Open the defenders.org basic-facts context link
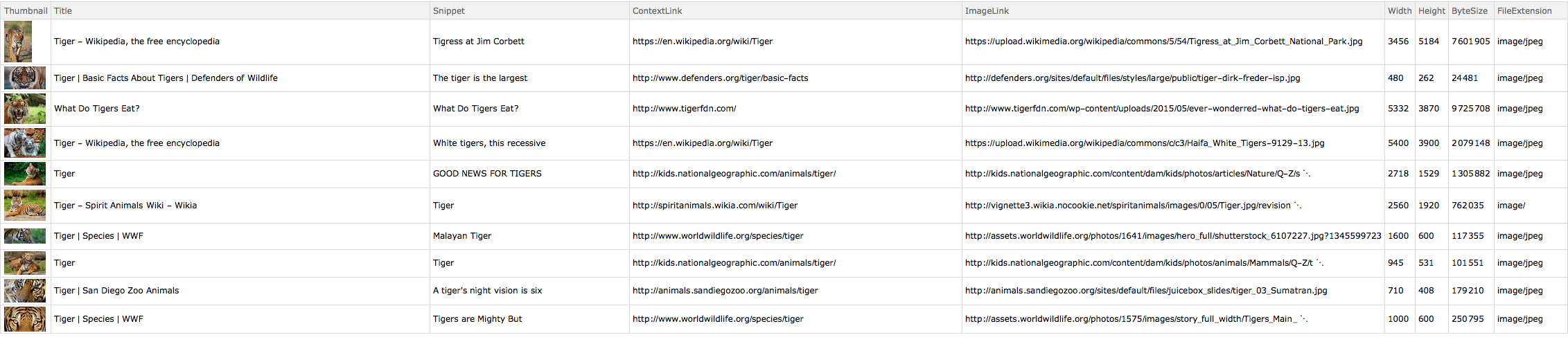This screenshot has width=1568, height=344. [x=720, y=78]
